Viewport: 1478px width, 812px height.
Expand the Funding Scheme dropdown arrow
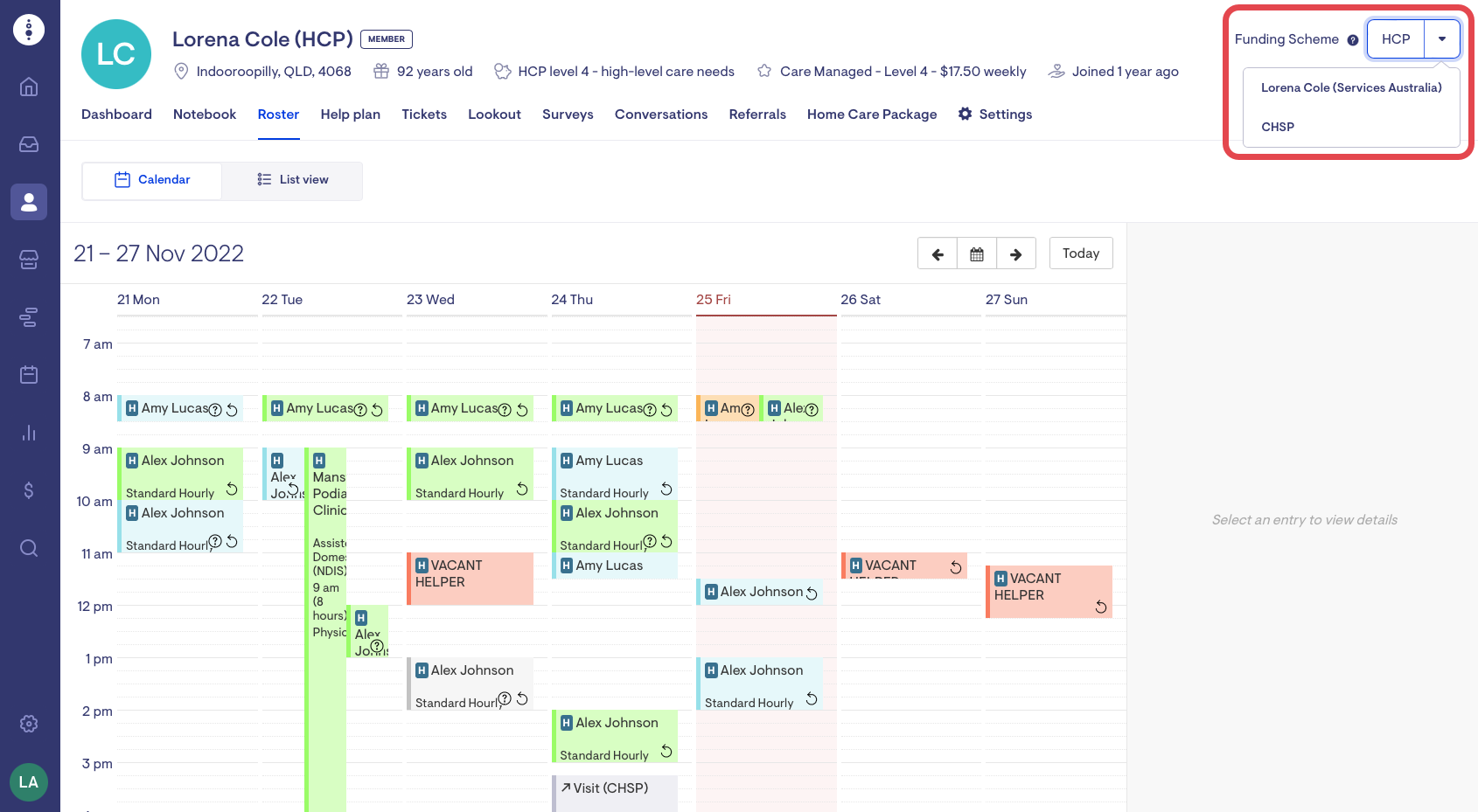[1442, 39]
